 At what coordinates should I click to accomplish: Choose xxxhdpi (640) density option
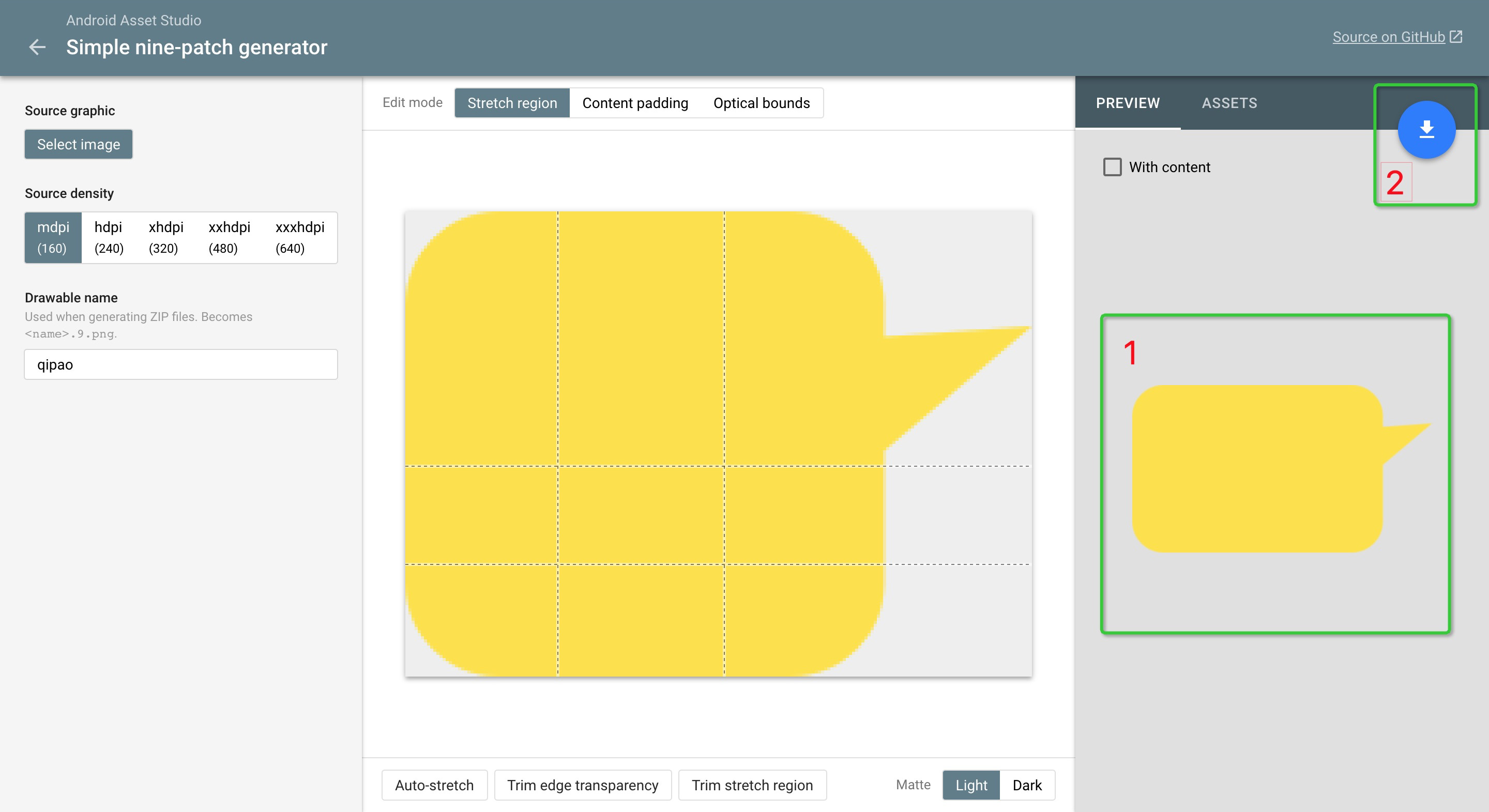coord(299,238)
